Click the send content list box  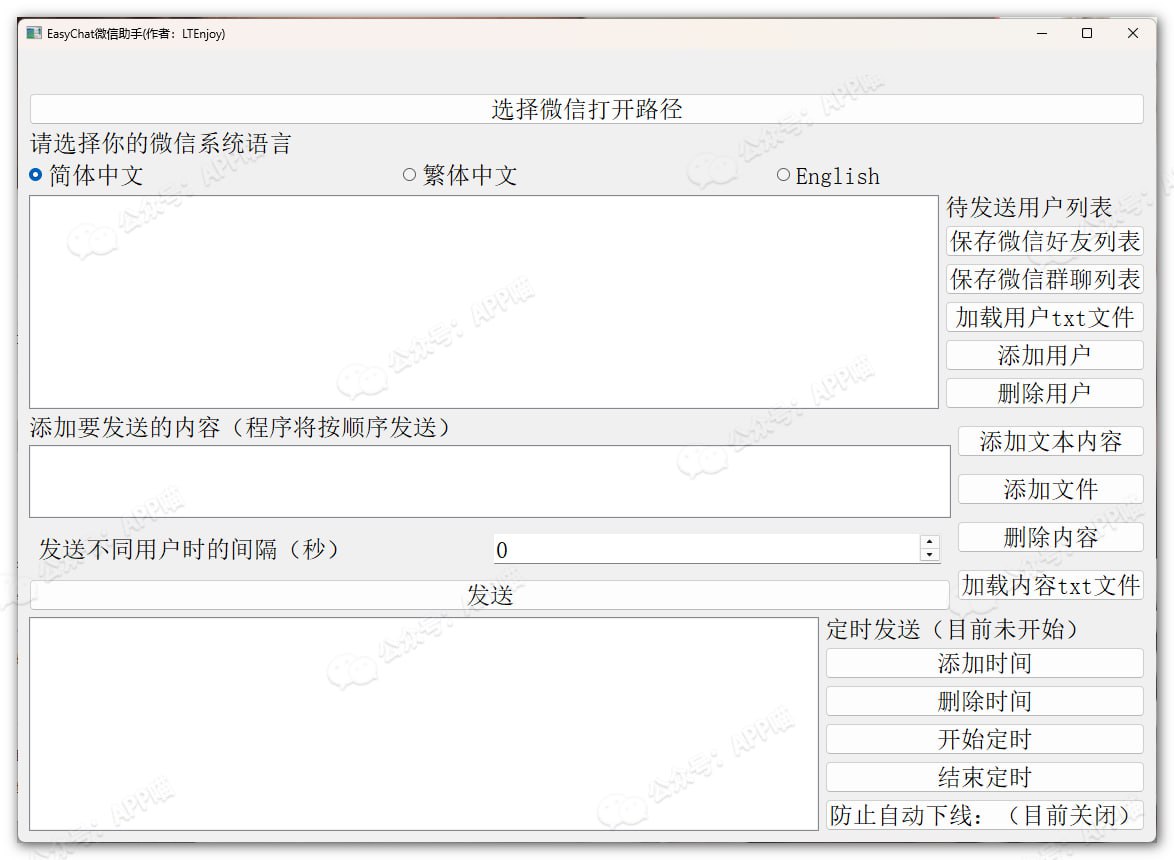tap(490, 481)
